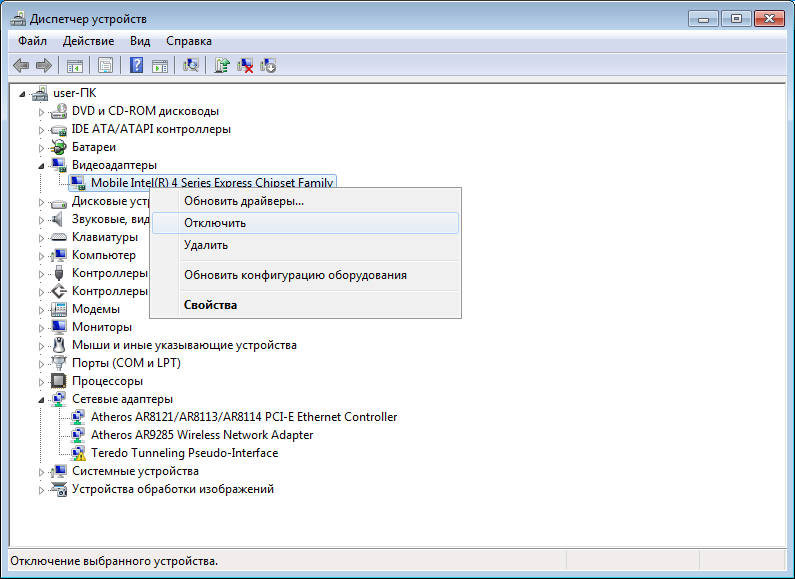Select Mobile Intel(R) 4 Series Express Chipset Family
The image size is (795, 579).
(x=212, y=183)
